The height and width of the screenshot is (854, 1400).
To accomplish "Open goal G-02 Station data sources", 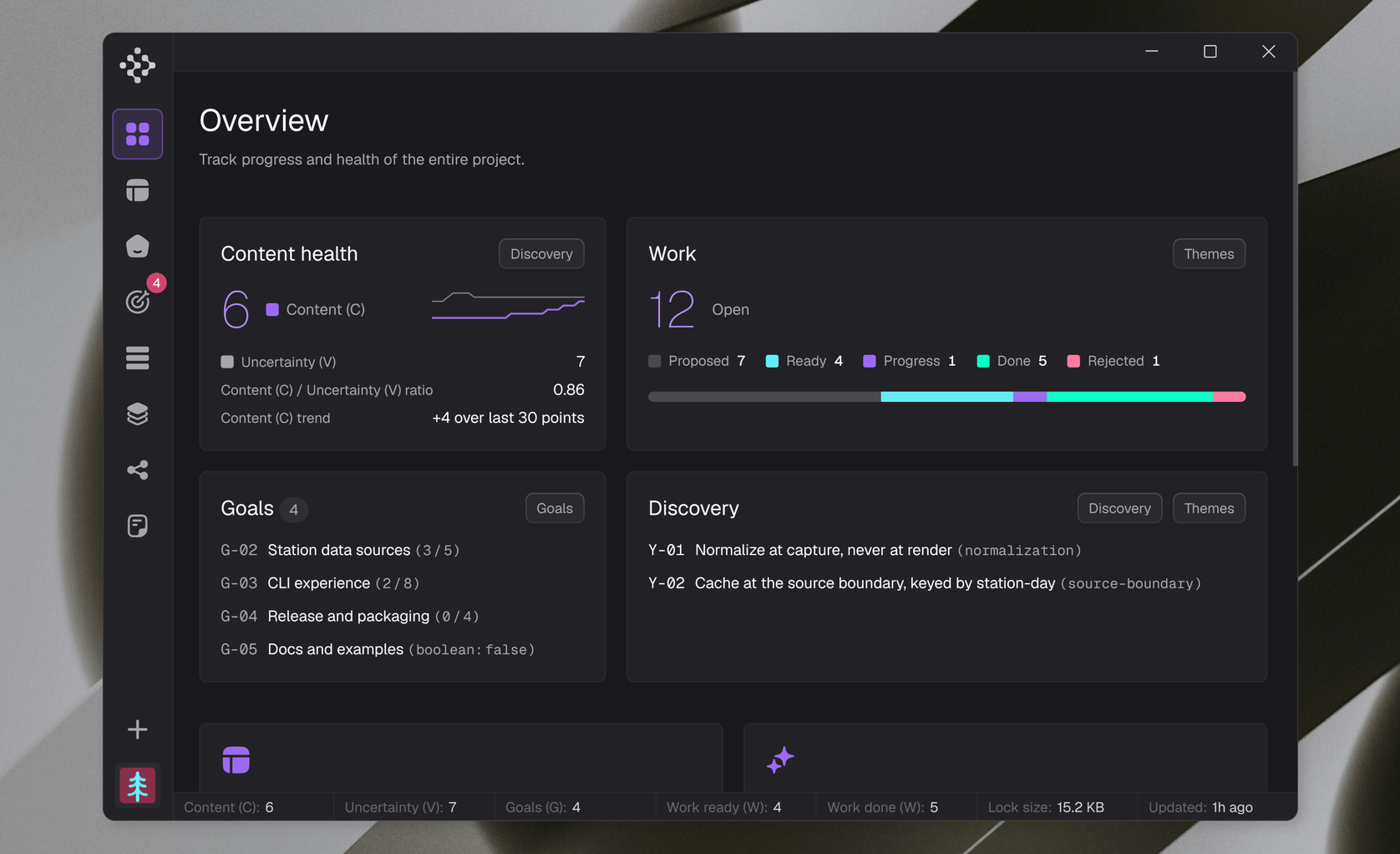I will (340, 550).
